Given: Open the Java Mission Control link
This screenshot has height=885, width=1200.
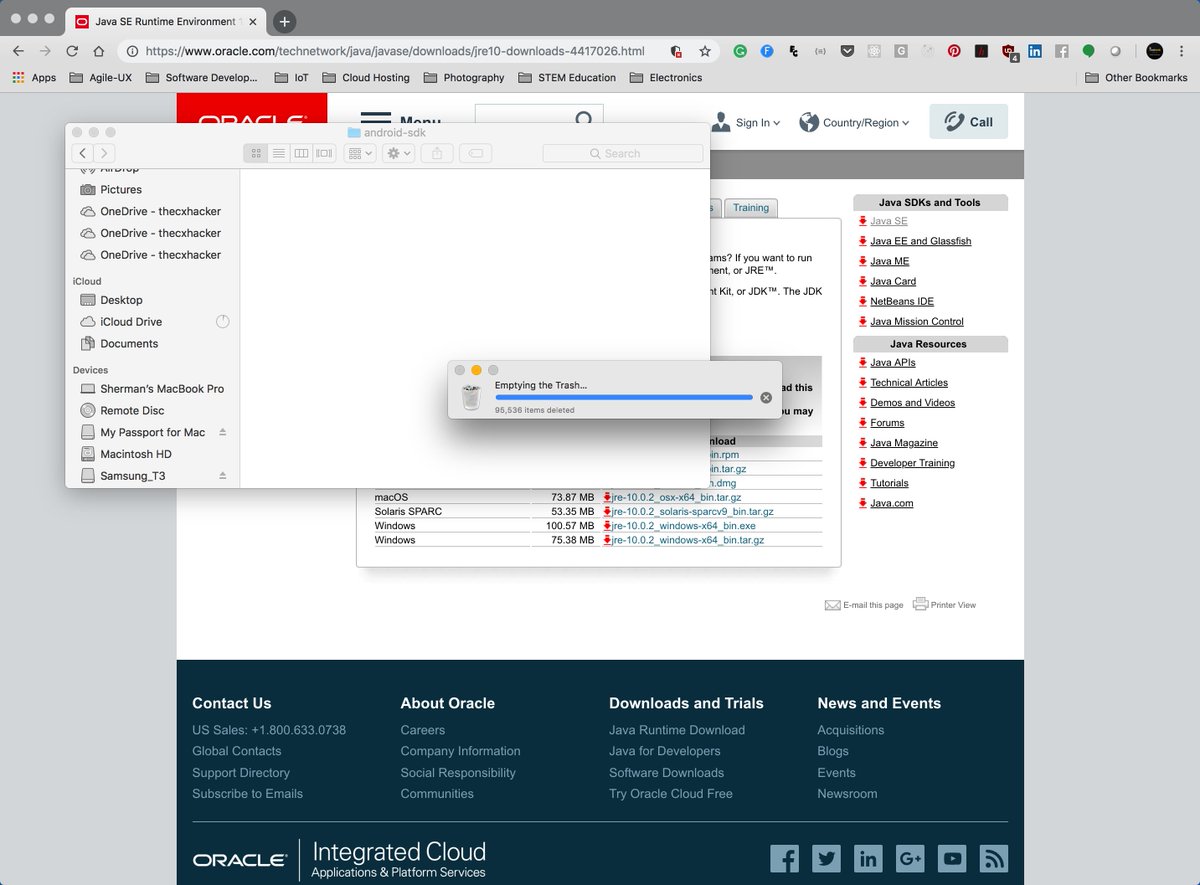Looking at the screenshot, I should coord(917,321).
